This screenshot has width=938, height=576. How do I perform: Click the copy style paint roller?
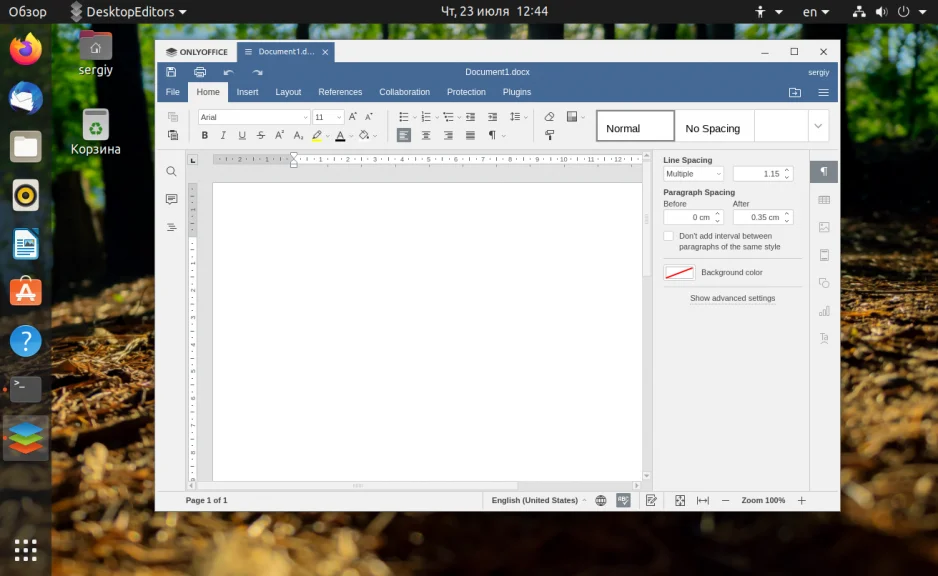pyautogui.click(x=549, y=135)
